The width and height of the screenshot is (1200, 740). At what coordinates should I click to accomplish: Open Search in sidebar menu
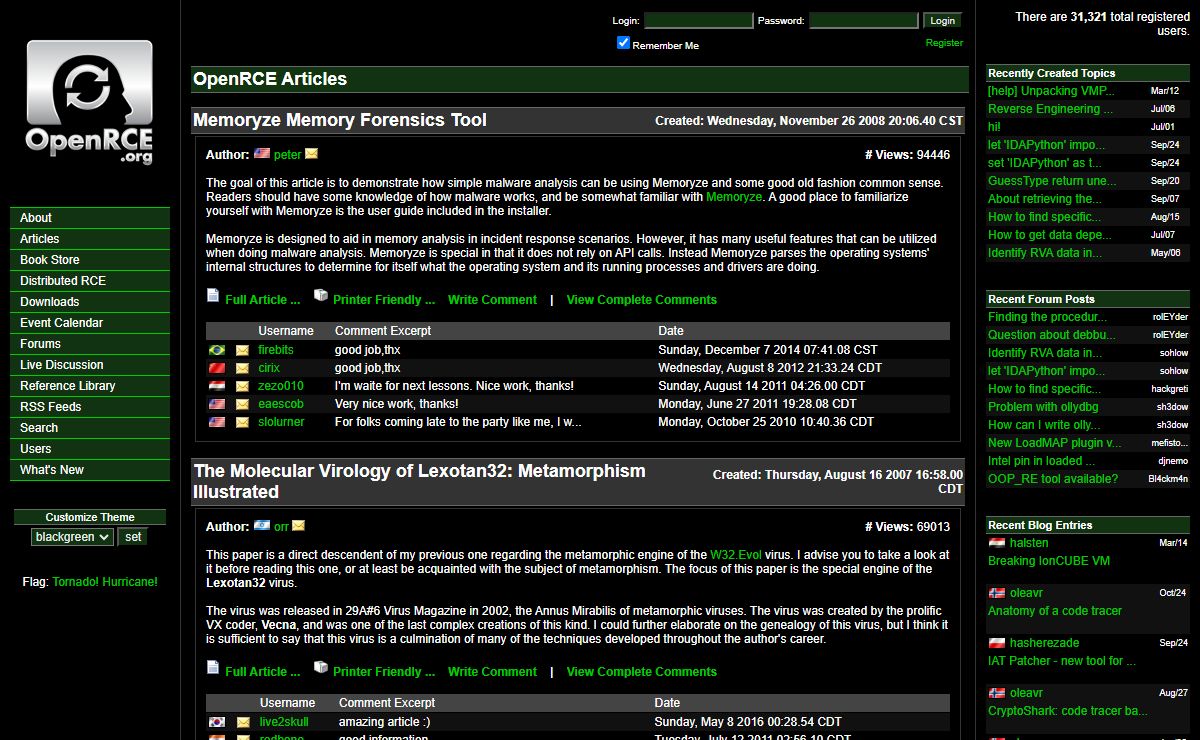click(90, 428)
